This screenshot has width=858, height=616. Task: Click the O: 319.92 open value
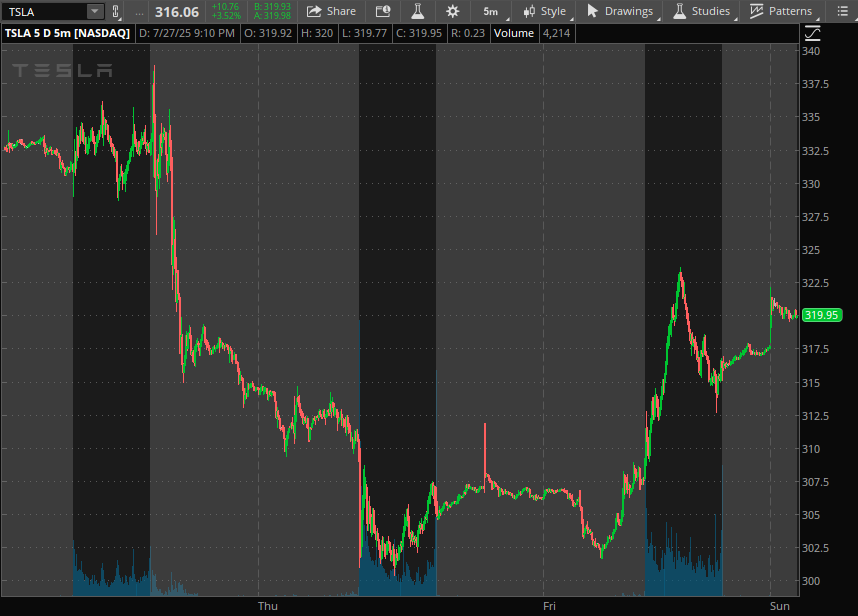[x=268, y=33]
